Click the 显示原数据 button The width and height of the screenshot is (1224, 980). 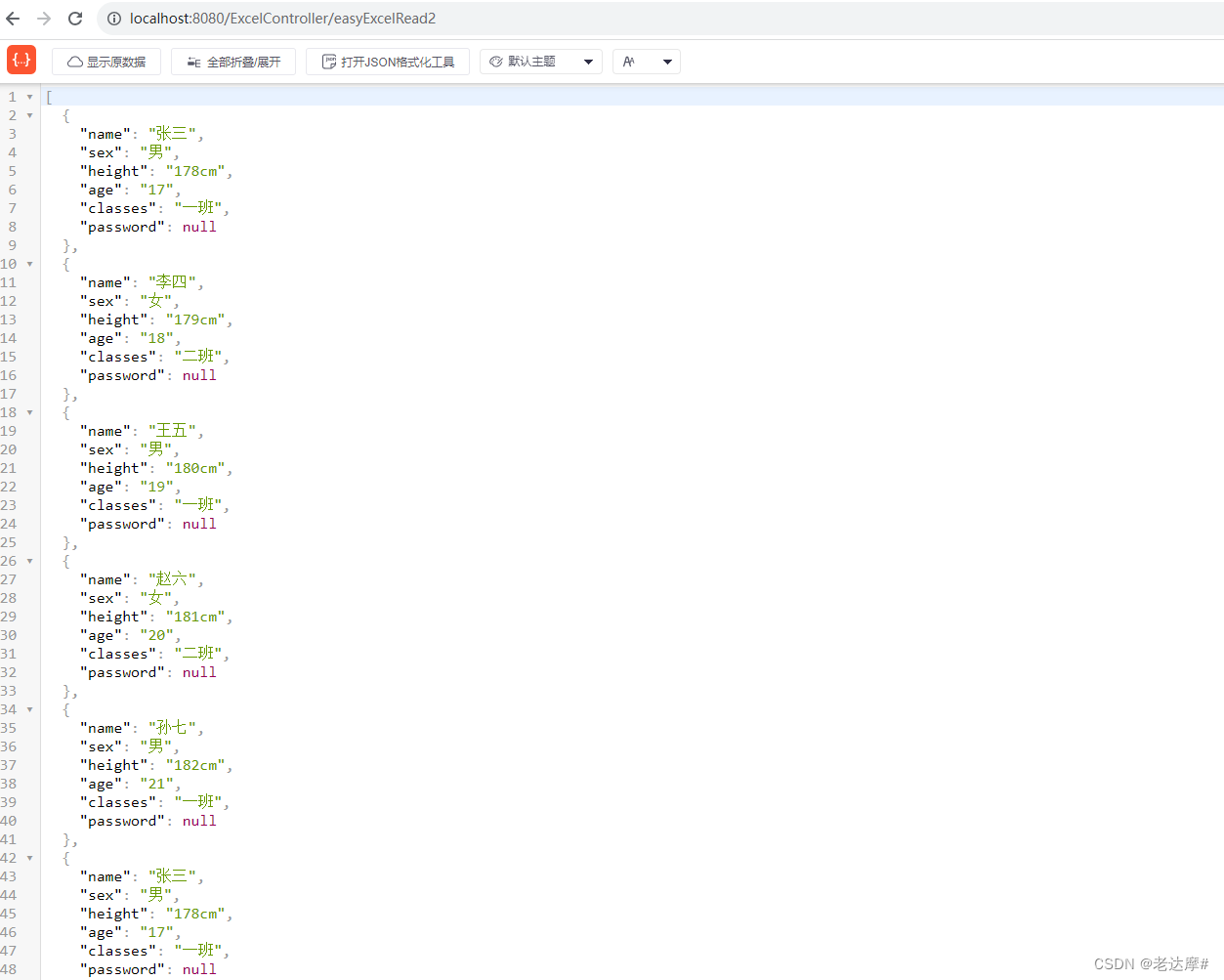point(106,62)
